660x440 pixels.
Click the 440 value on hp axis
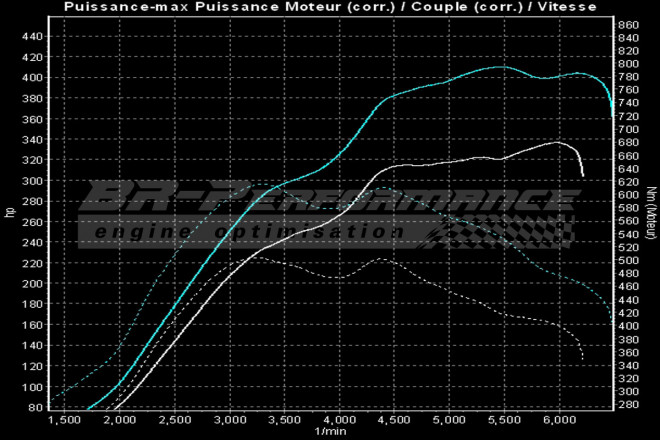[x=31, y=36]
